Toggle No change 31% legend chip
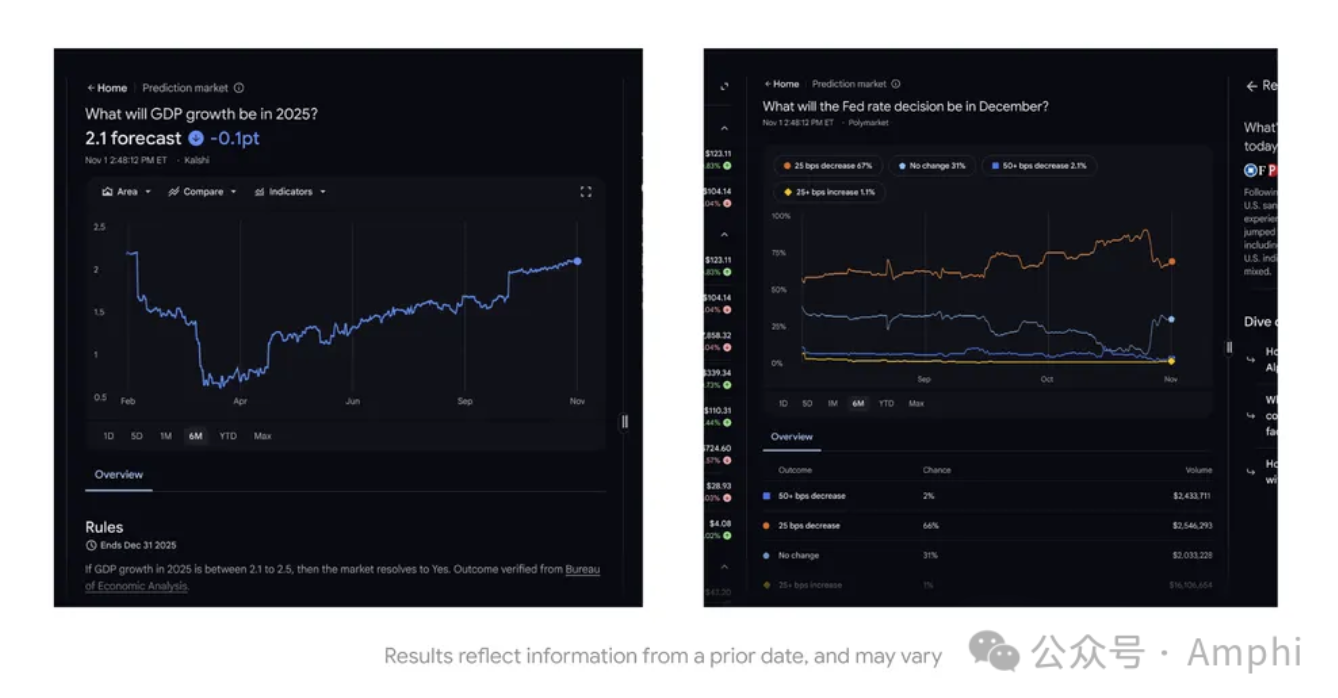This screenshot has height=698, width=1338. coord(931,166)
